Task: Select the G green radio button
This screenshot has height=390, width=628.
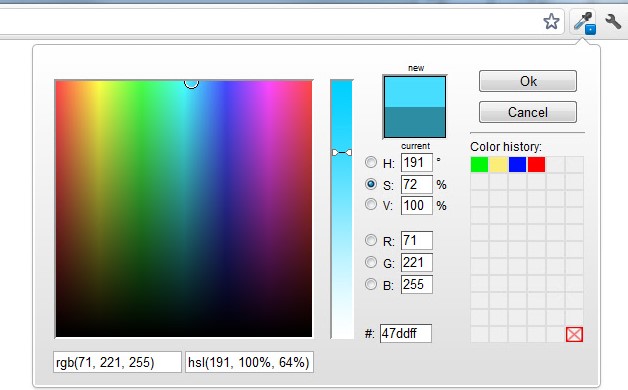Action: click(x=371, y=262)
